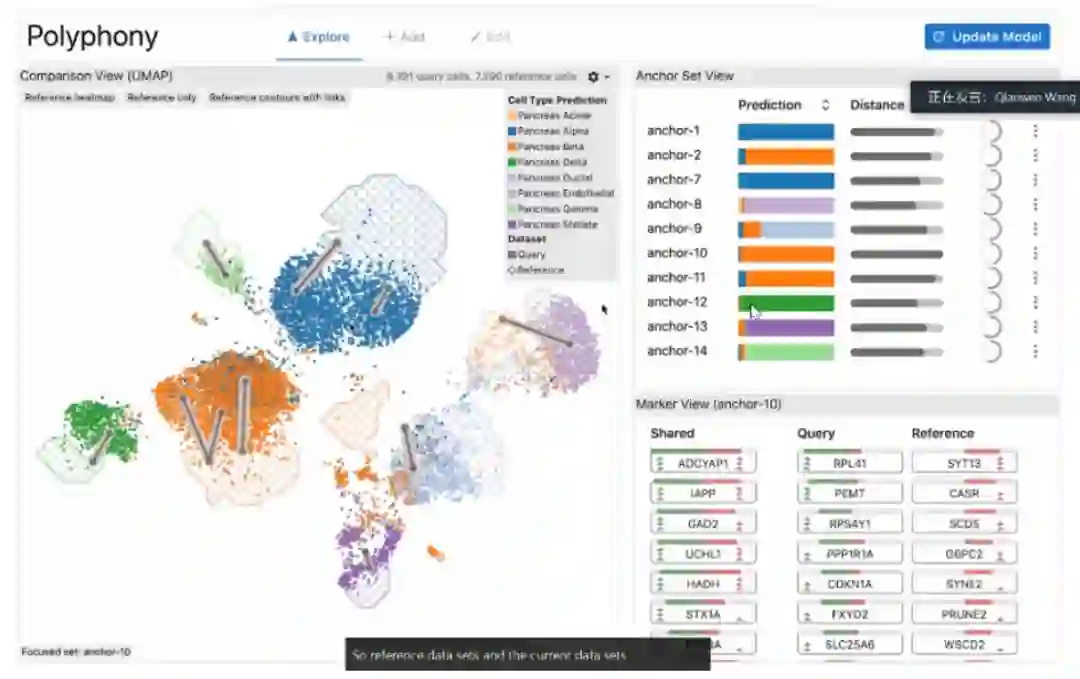Open anchor-12 three-dot options menu
Viewport: 1080px width, 679px height.
pos(1035,302)
